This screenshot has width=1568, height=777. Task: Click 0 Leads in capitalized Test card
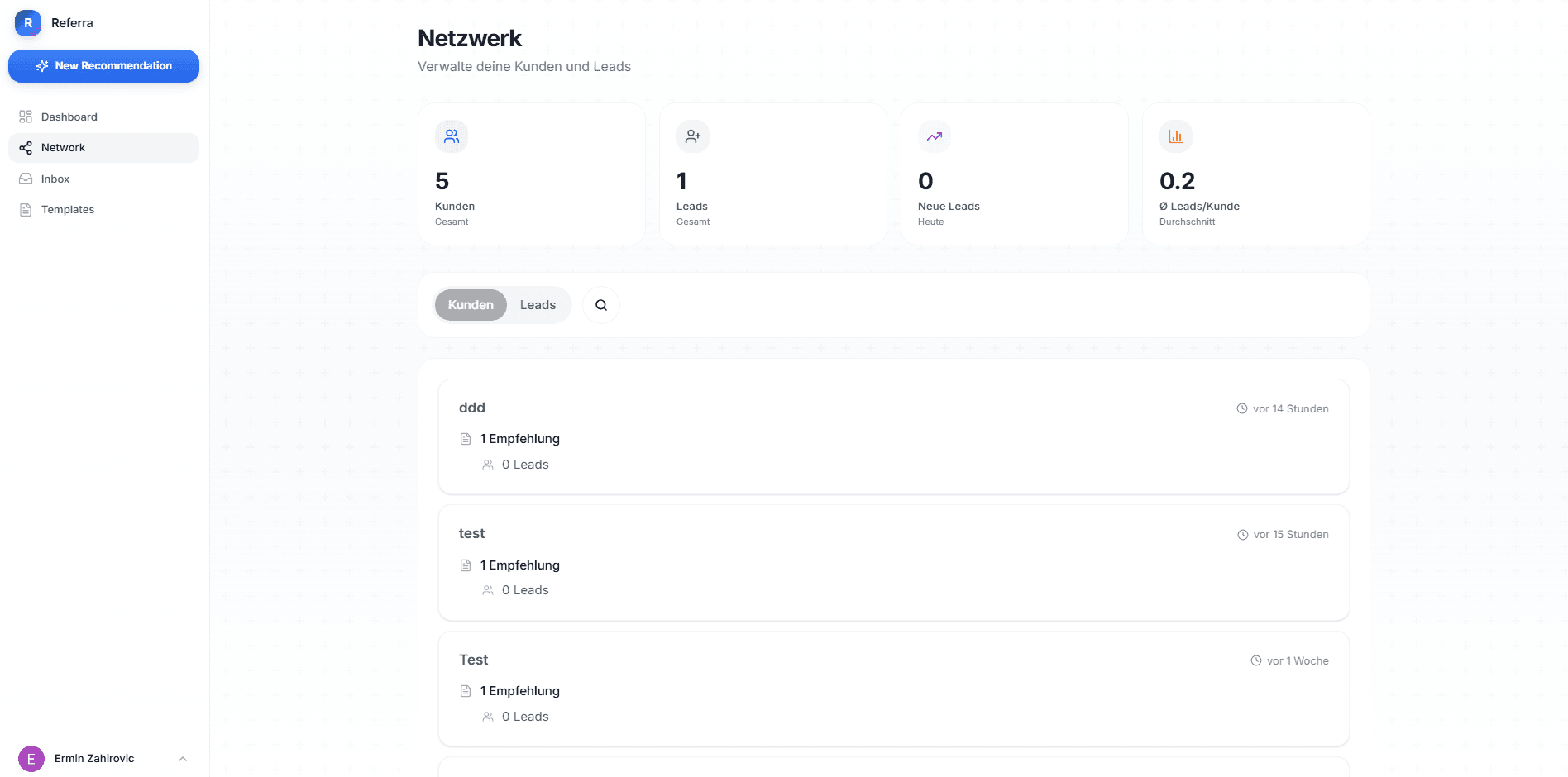[x=525, y=717]
